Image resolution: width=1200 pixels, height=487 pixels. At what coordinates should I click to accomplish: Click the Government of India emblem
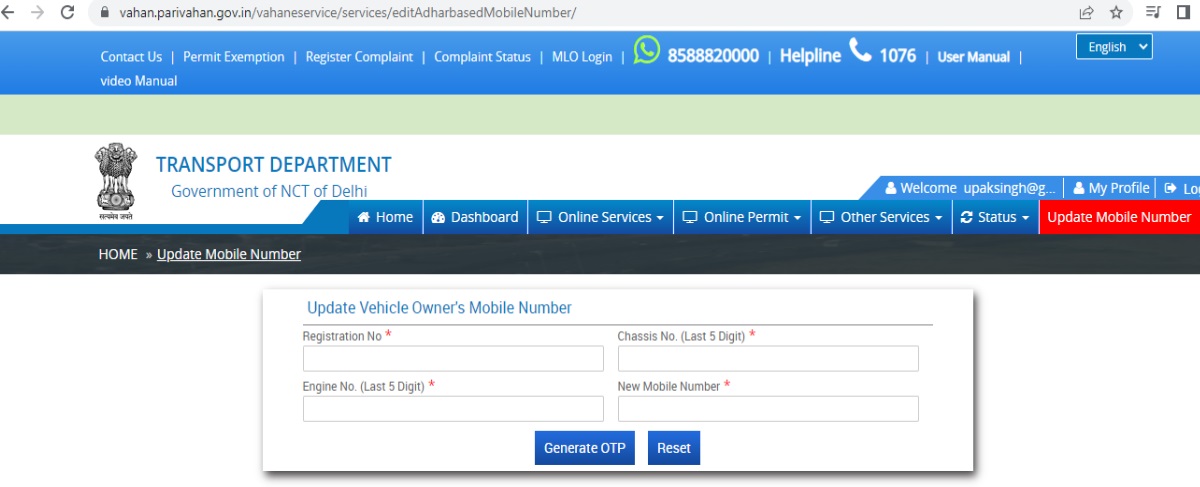coord(115,180)
